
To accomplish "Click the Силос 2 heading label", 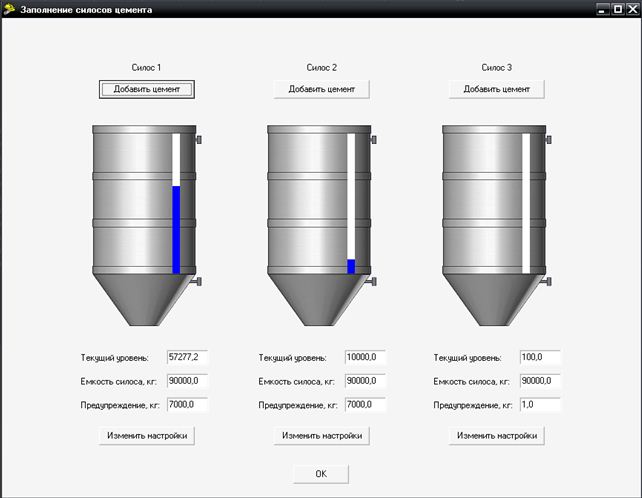I will pos(321,68).
